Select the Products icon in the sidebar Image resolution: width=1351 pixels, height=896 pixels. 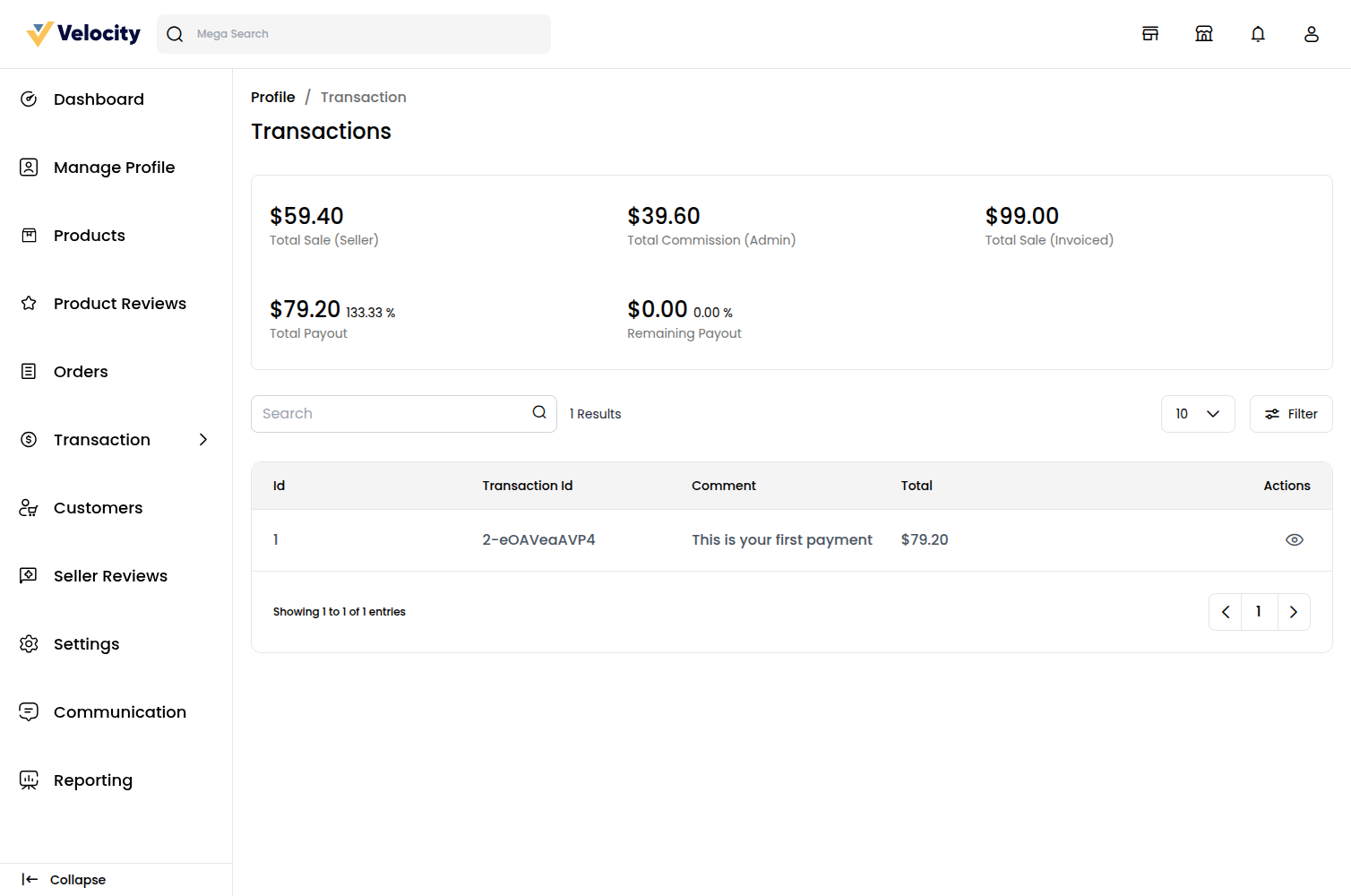28,235
